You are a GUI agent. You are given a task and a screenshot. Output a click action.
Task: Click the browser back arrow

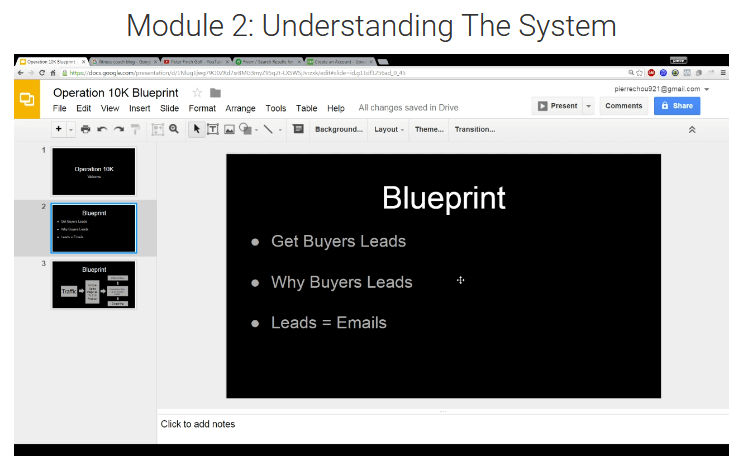click(20, 73)
